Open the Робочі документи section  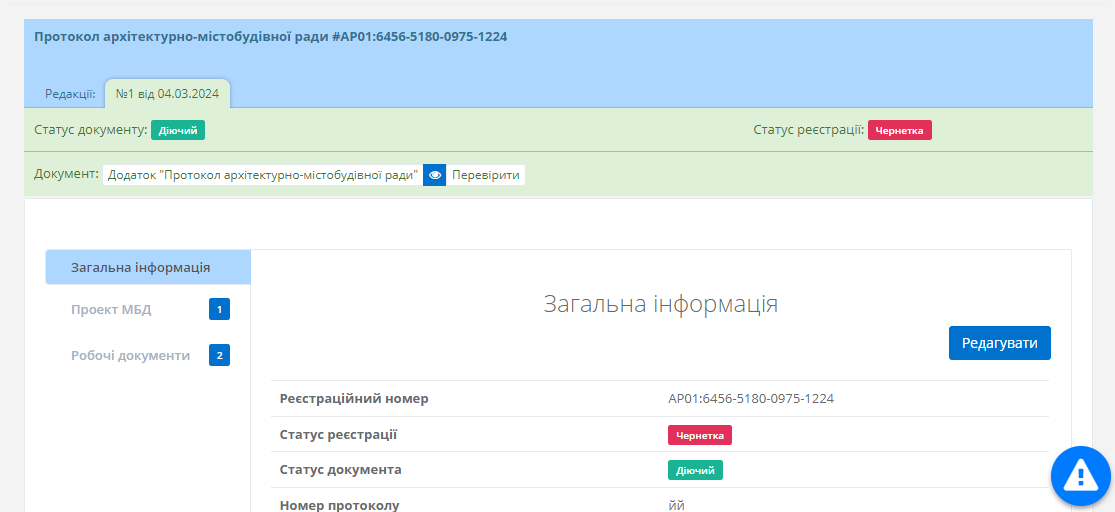click(130, 355)
